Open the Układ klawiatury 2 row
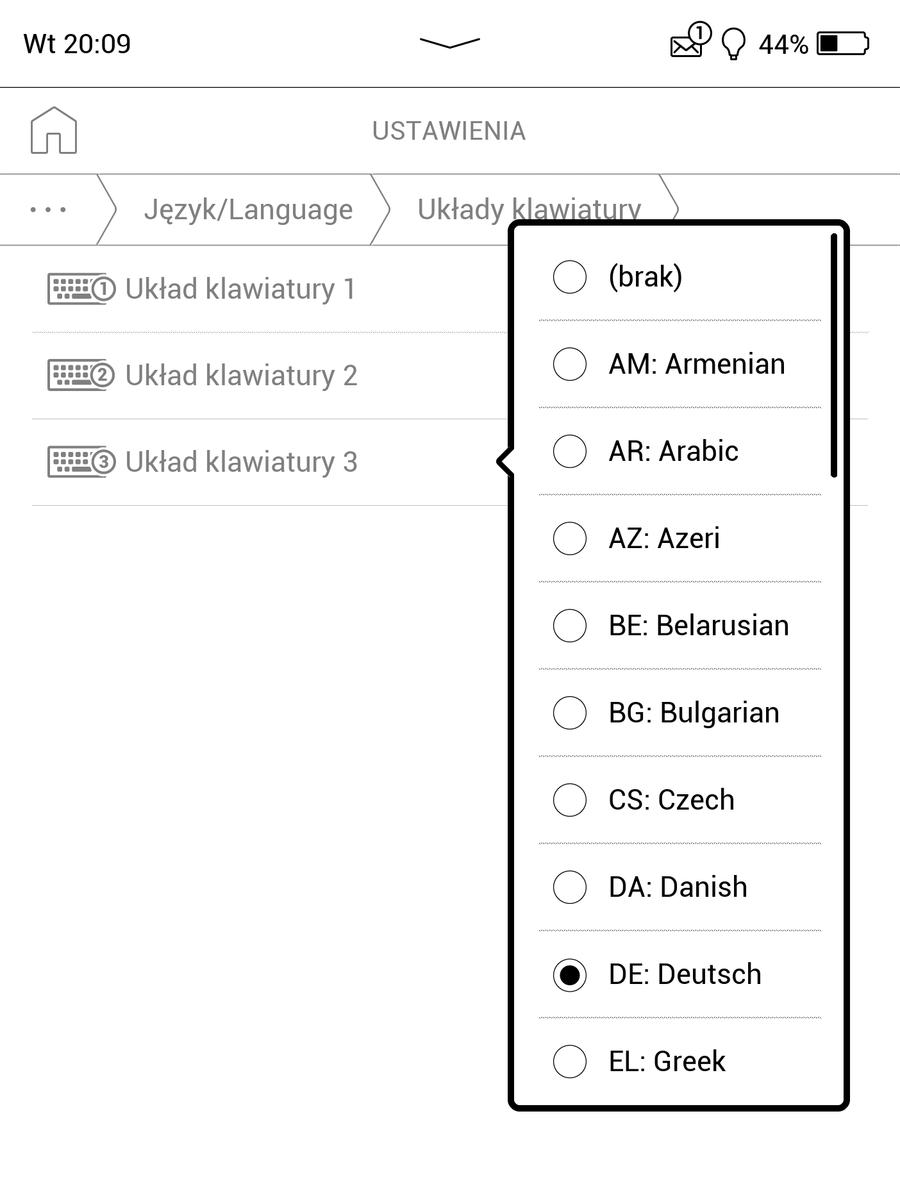Viewport: 900px width, 1200px height. coord(270,376)
